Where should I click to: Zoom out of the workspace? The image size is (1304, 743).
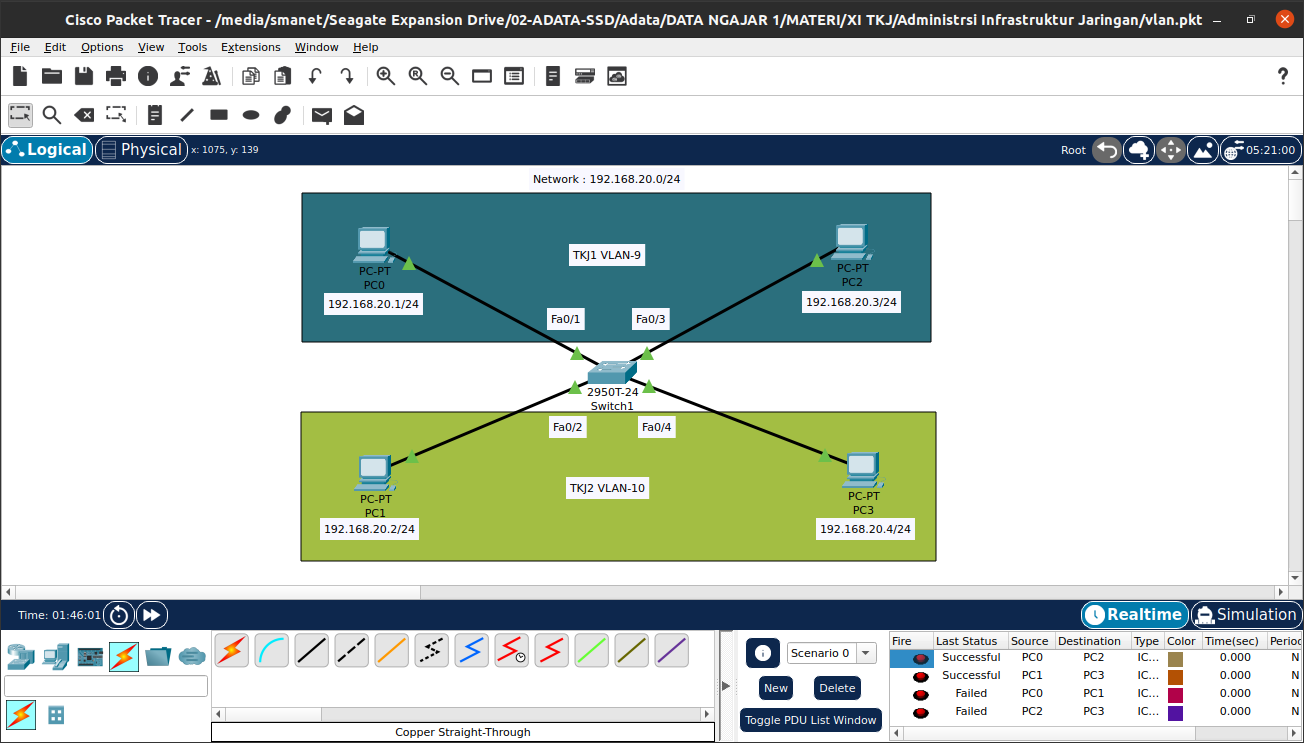450,76
